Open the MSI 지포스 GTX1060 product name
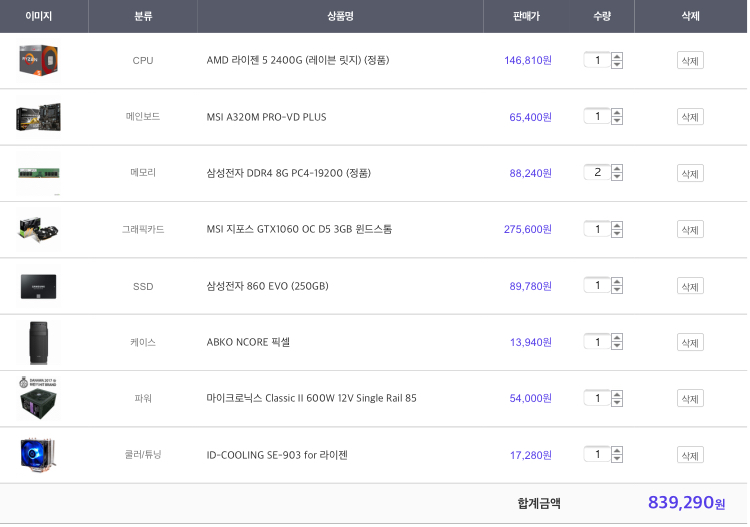The height and width of the screenshot is (527, 750). tap(299, 229)
